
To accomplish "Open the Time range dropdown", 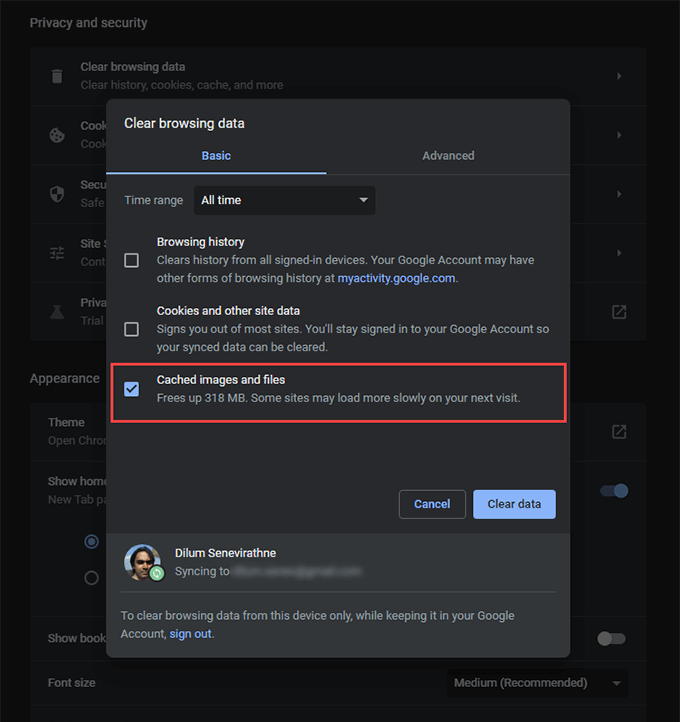I will [284, 200].
